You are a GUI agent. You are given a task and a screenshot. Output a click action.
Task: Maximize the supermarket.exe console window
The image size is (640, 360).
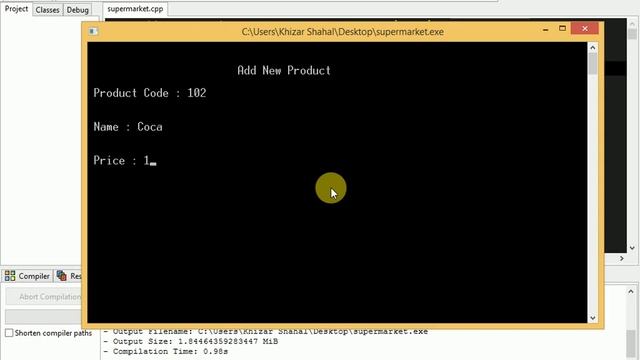click(562, 29)
